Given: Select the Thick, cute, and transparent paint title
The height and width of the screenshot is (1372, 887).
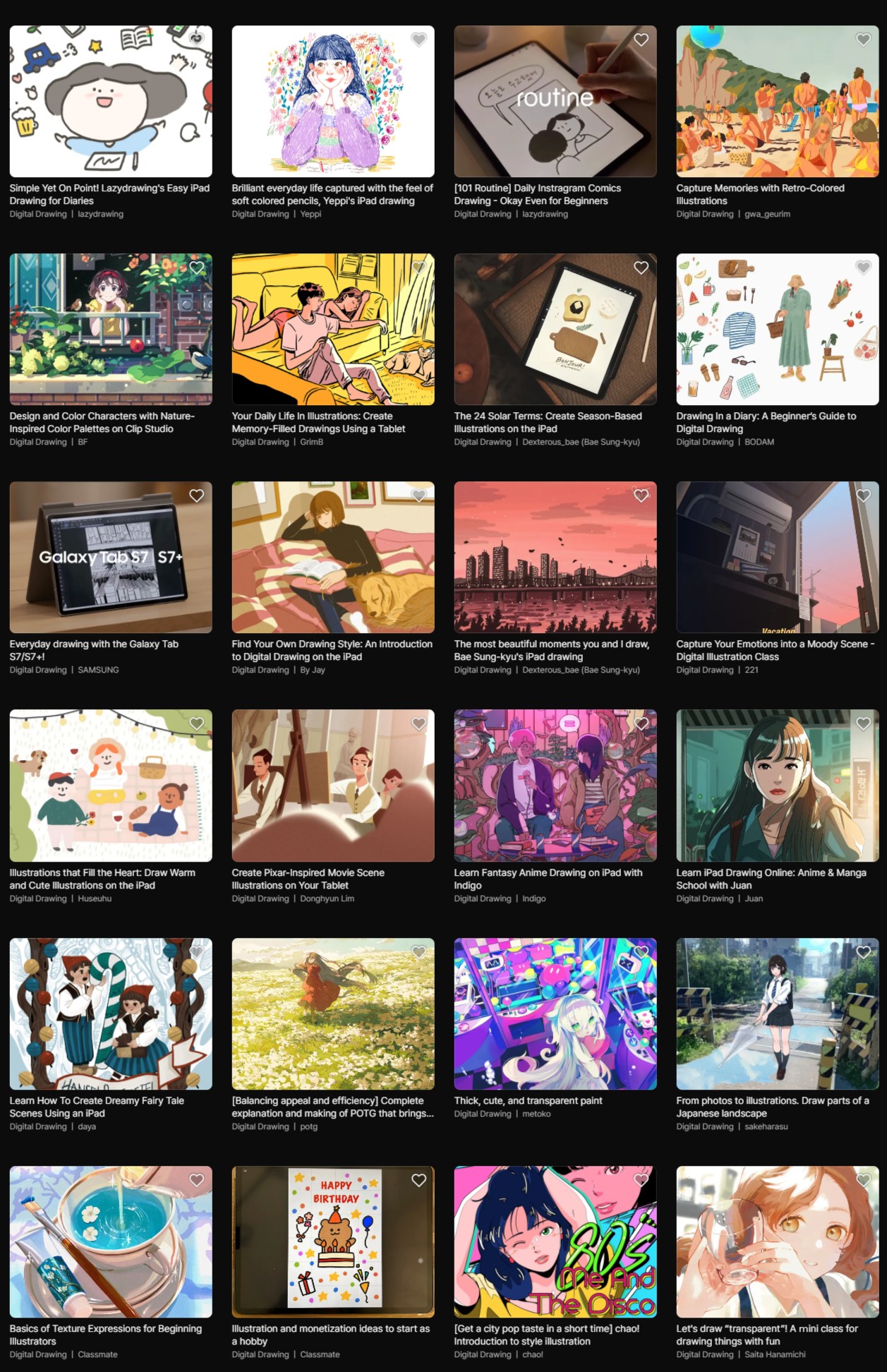Looking at the screenshot, I should point(529,1100).
